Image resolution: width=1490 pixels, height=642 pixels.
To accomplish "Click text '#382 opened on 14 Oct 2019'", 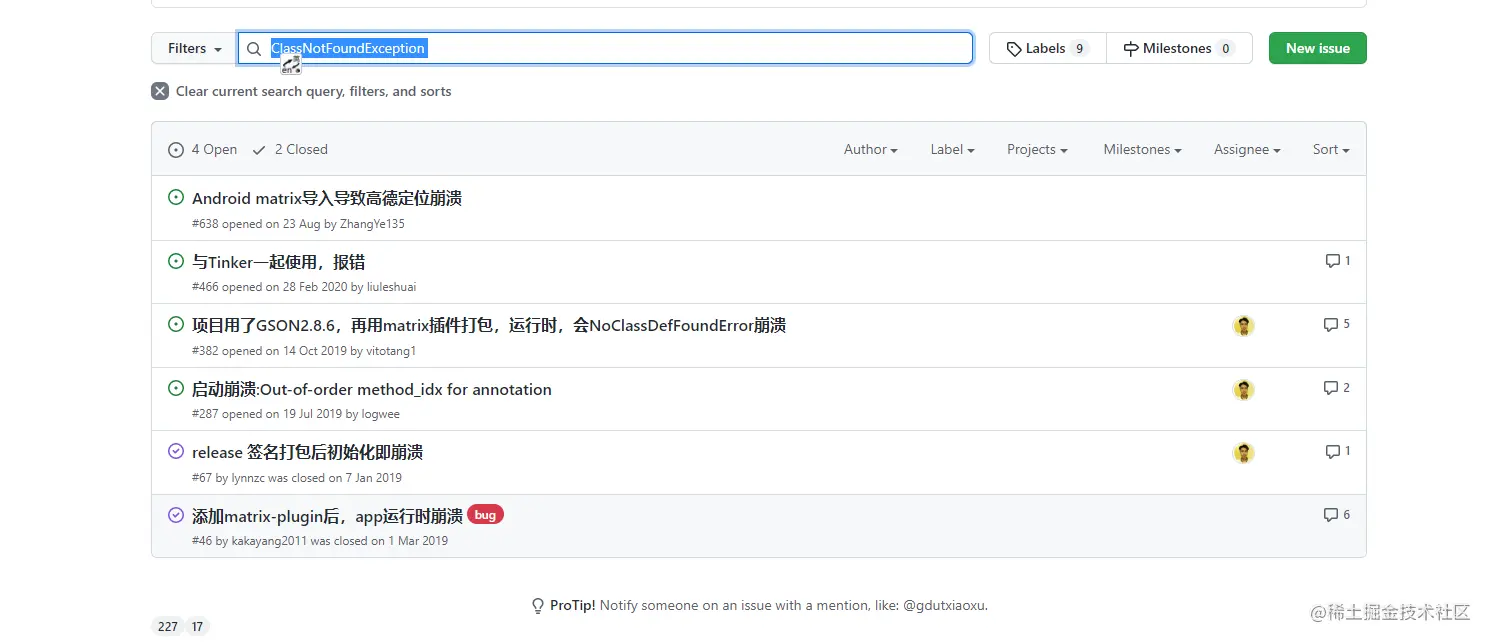I will click(x=270, y=351).
